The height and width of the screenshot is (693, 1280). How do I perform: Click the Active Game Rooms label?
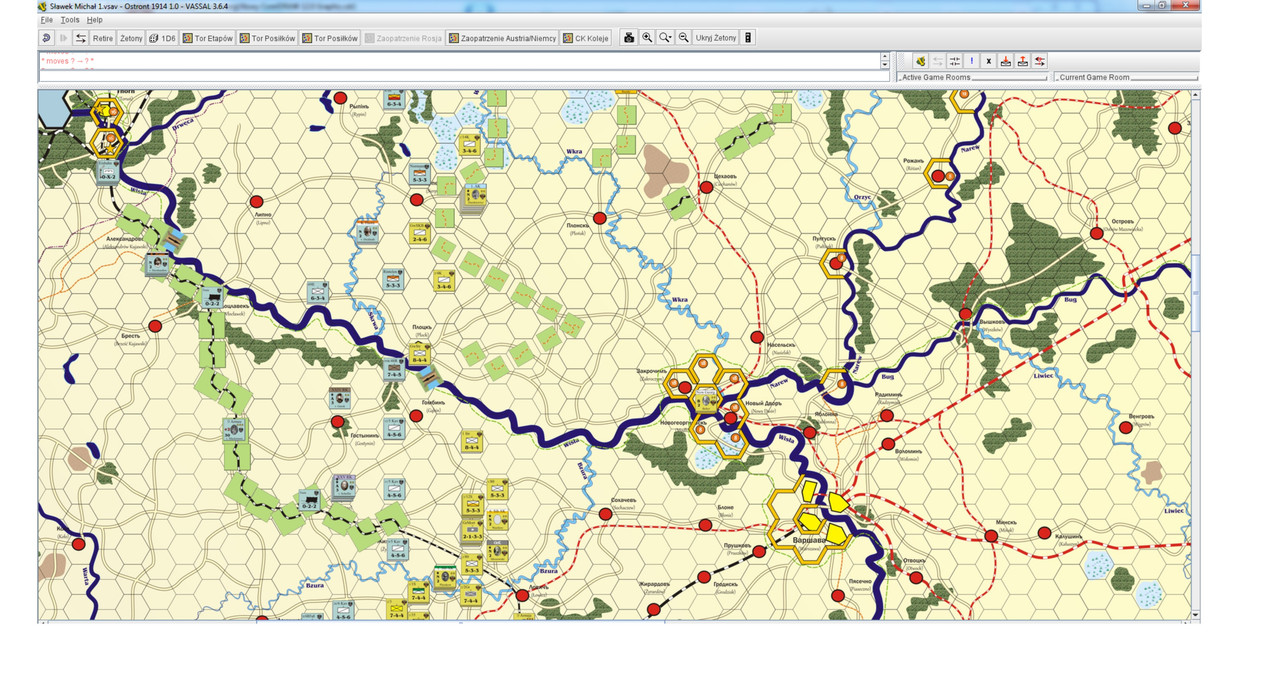(x=936, y=77)
